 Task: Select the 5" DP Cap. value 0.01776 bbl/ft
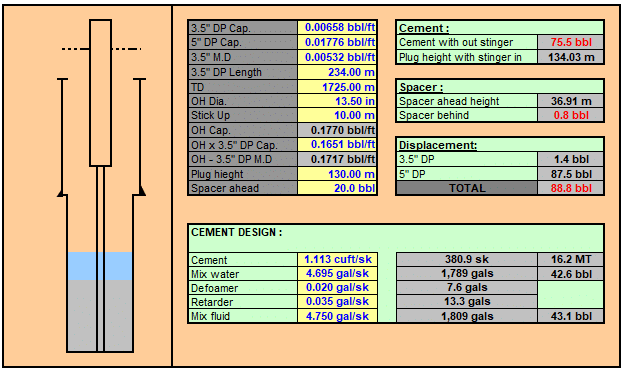[x=337, y=42]
